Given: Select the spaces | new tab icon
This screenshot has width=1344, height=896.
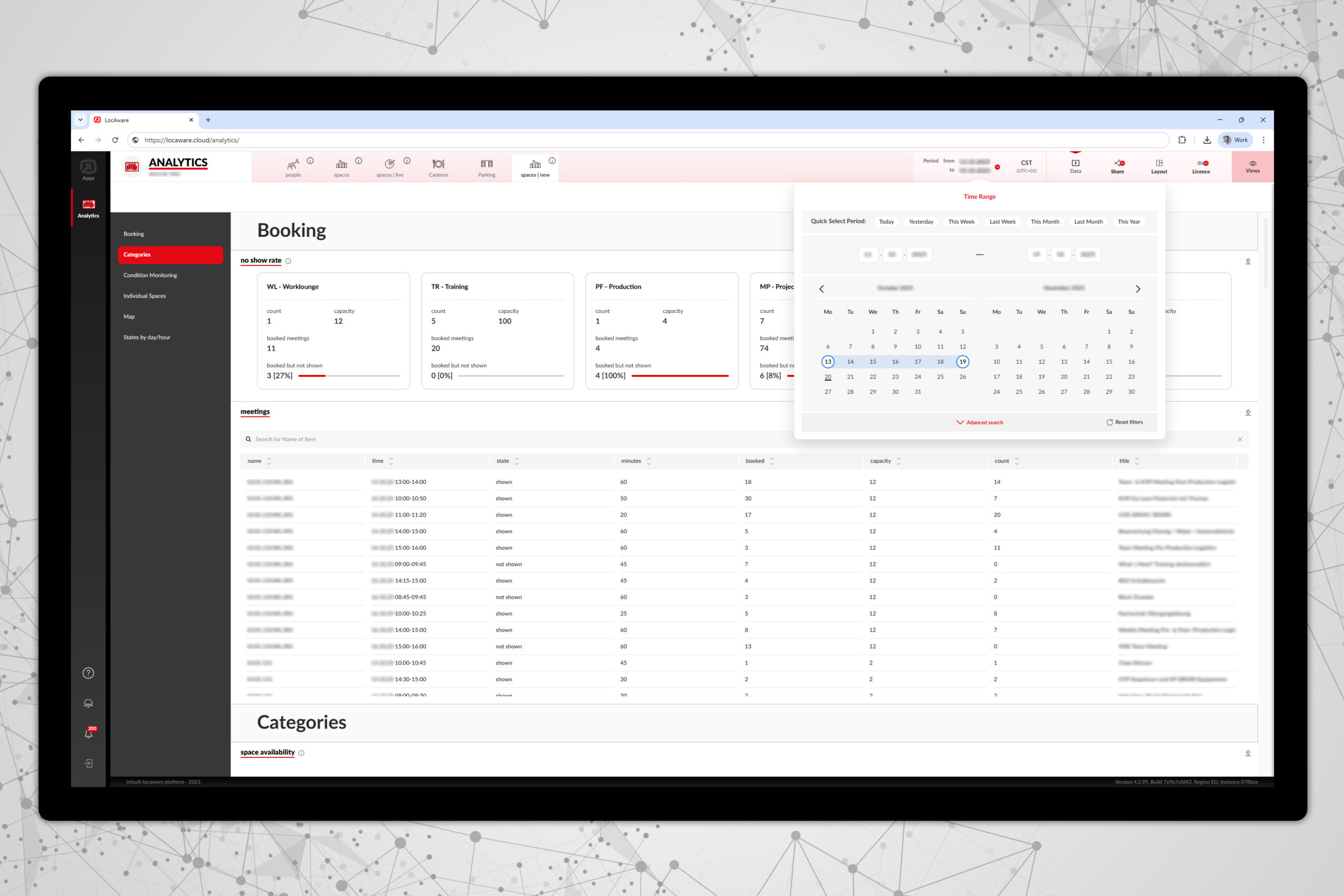Looking at the screenshot, I should pyautogui.click(x=535, y=167).
